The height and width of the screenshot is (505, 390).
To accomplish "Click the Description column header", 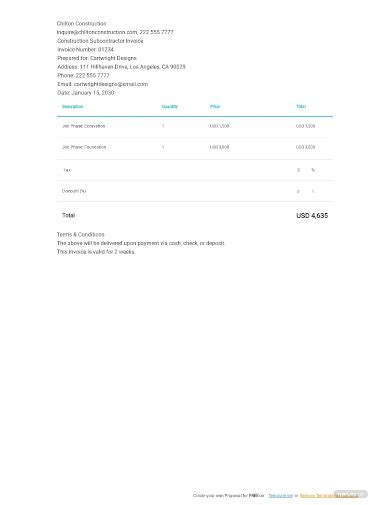I will [x=72, y=107].
